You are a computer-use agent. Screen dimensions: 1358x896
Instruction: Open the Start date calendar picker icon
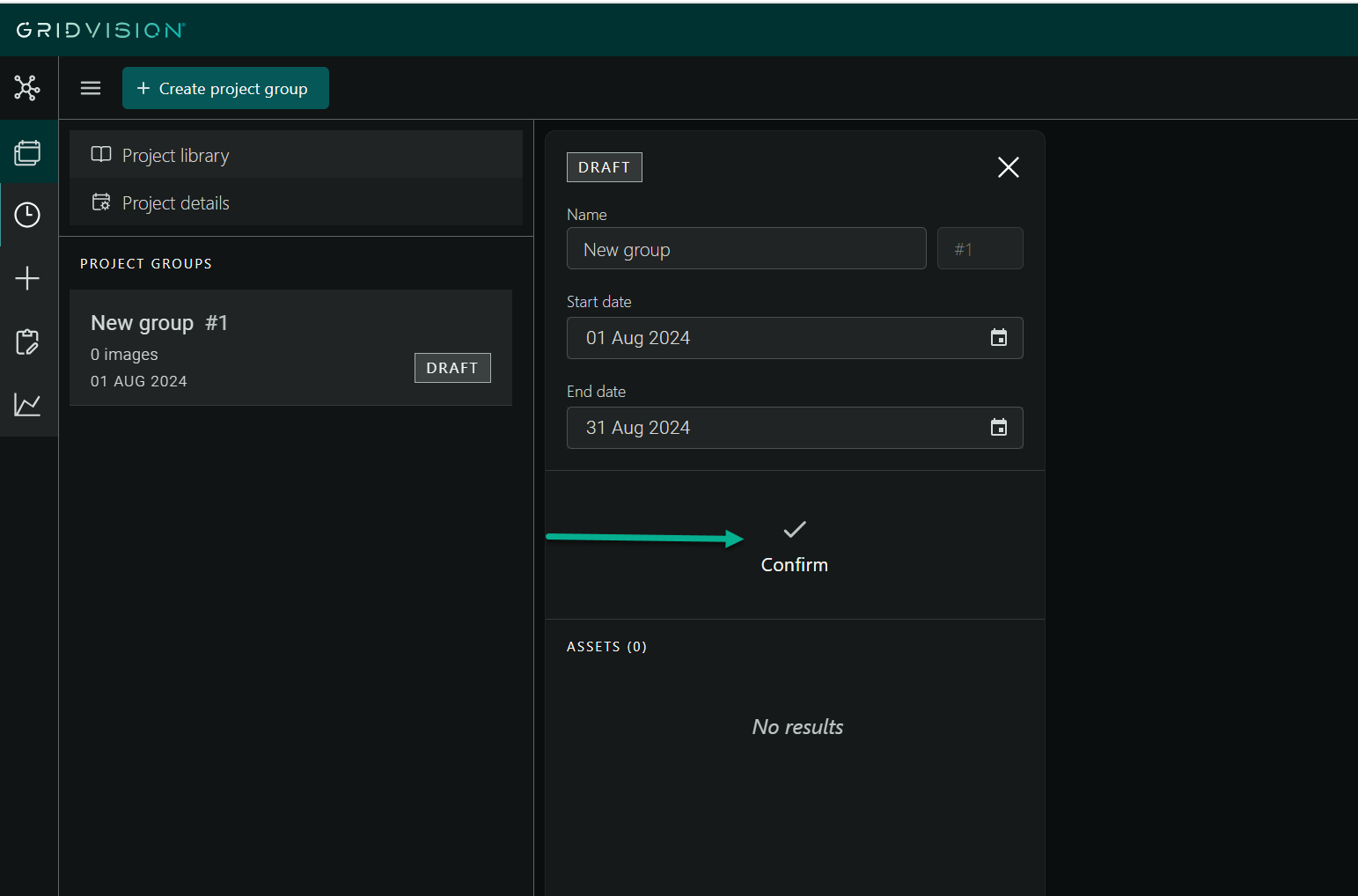[x=998, y=338]
